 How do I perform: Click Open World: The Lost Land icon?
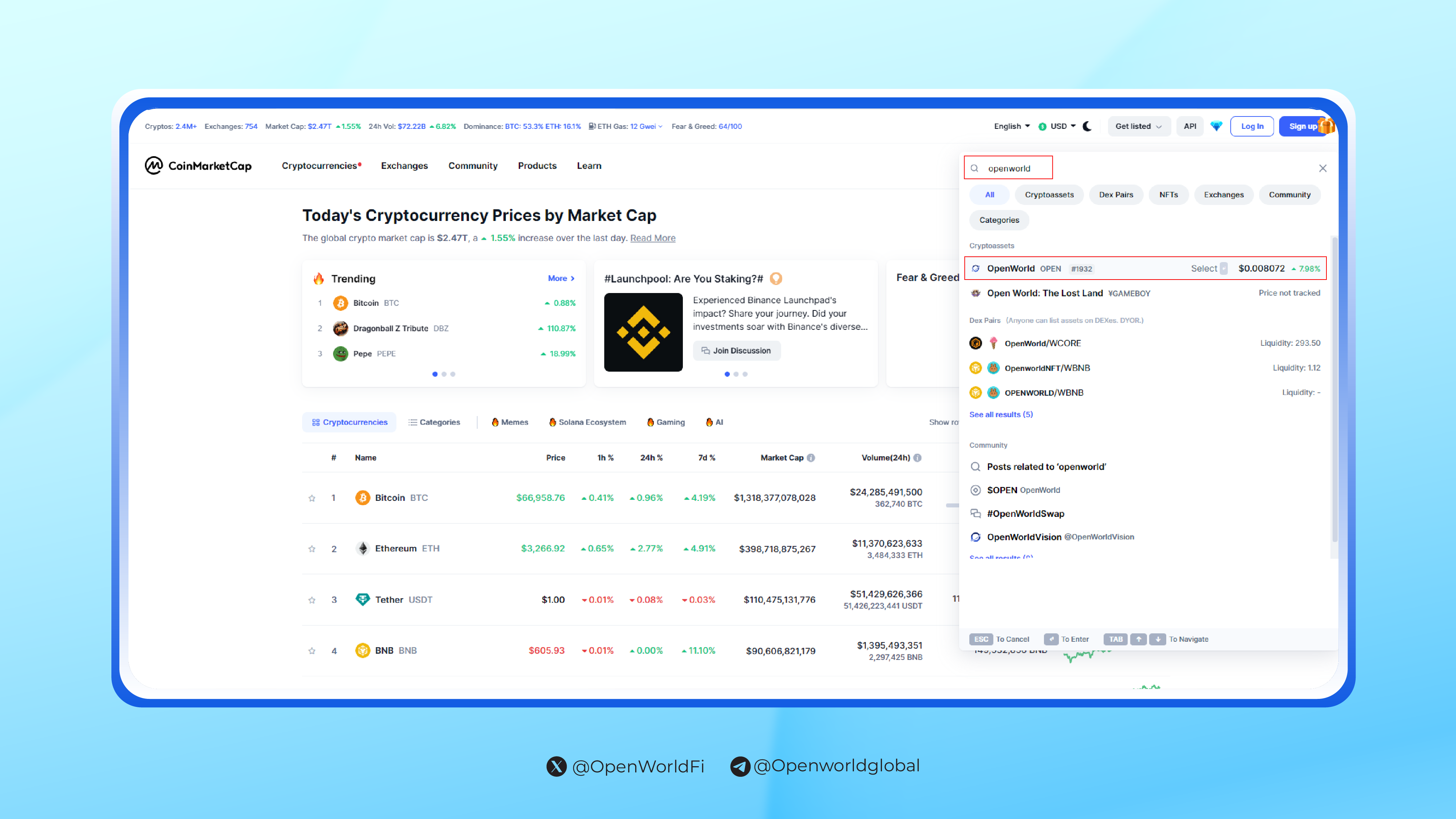pos(976,293)
